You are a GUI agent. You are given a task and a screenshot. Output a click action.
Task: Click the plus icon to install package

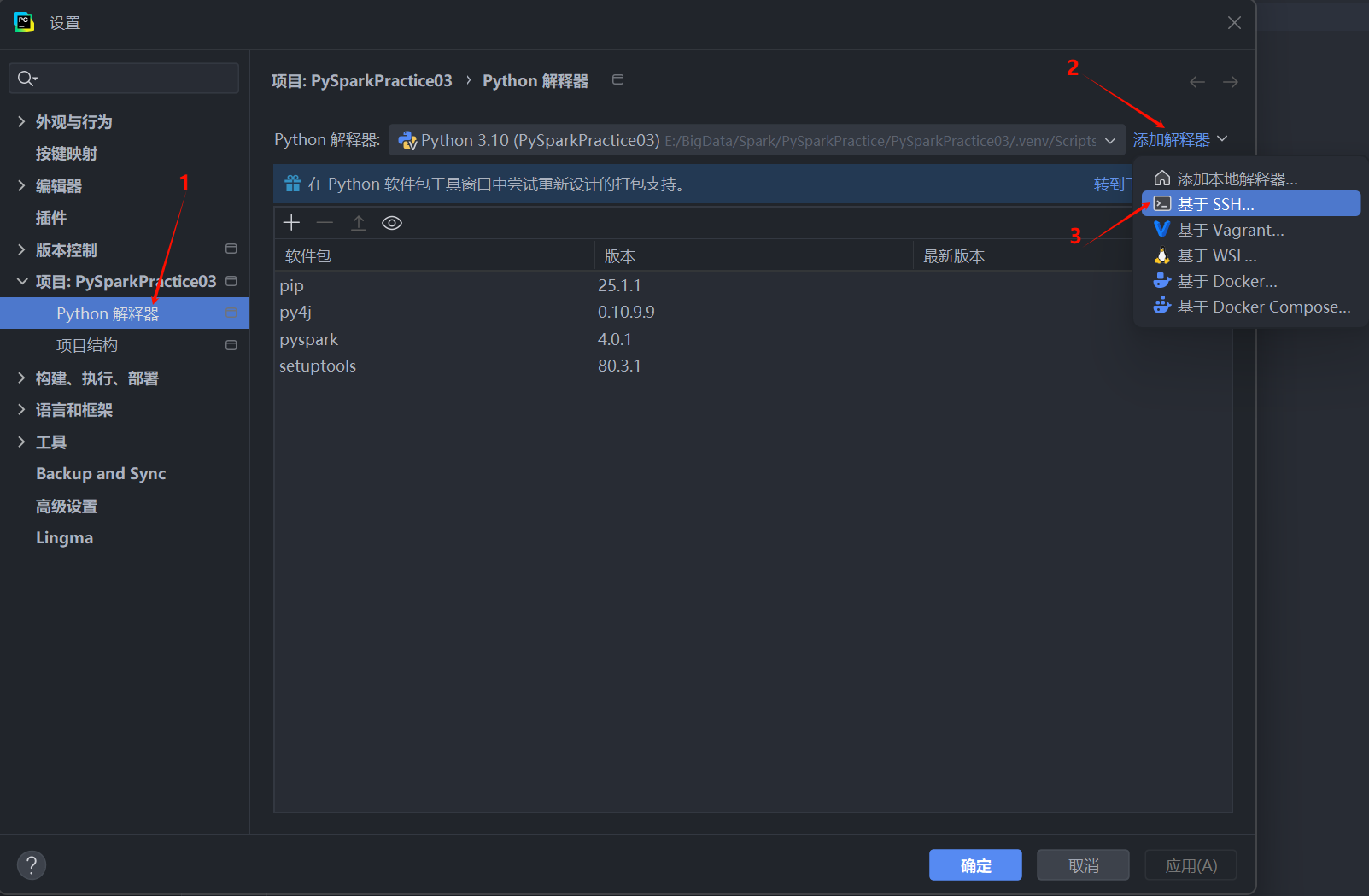tap(291, 223)
